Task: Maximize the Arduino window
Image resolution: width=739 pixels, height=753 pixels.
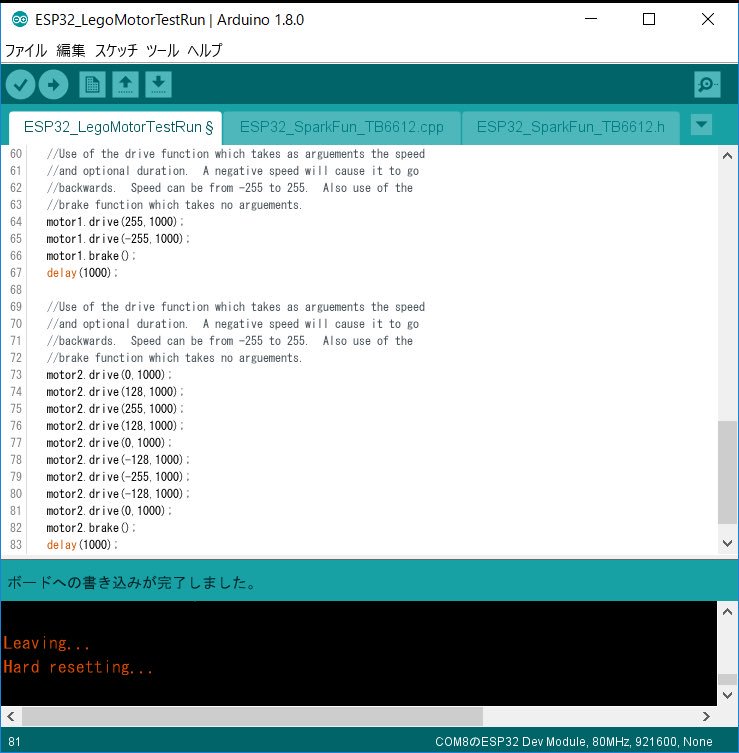Action: 649,19
